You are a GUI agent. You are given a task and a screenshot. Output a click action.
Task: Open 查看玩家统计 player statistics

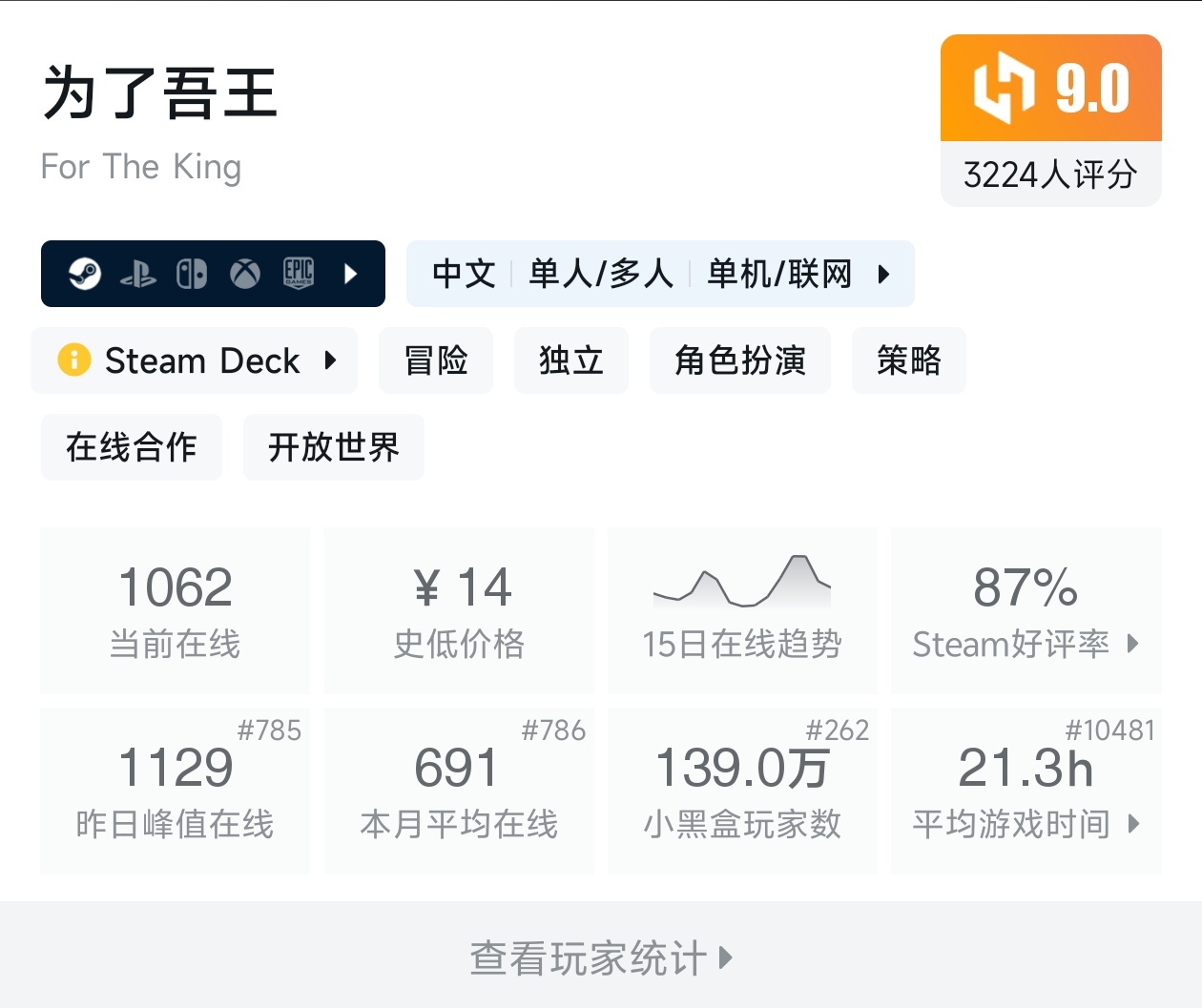[601, 957]
